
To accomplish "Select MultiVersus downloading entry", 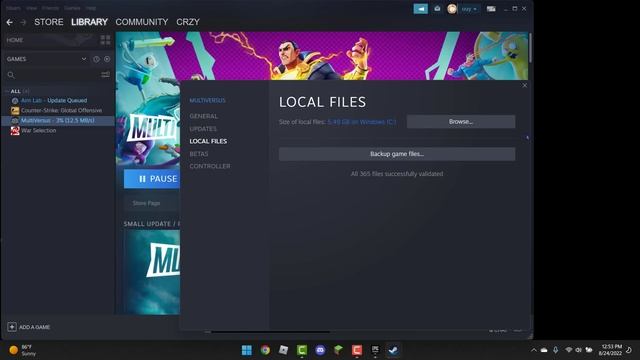I will coord(58,120).
